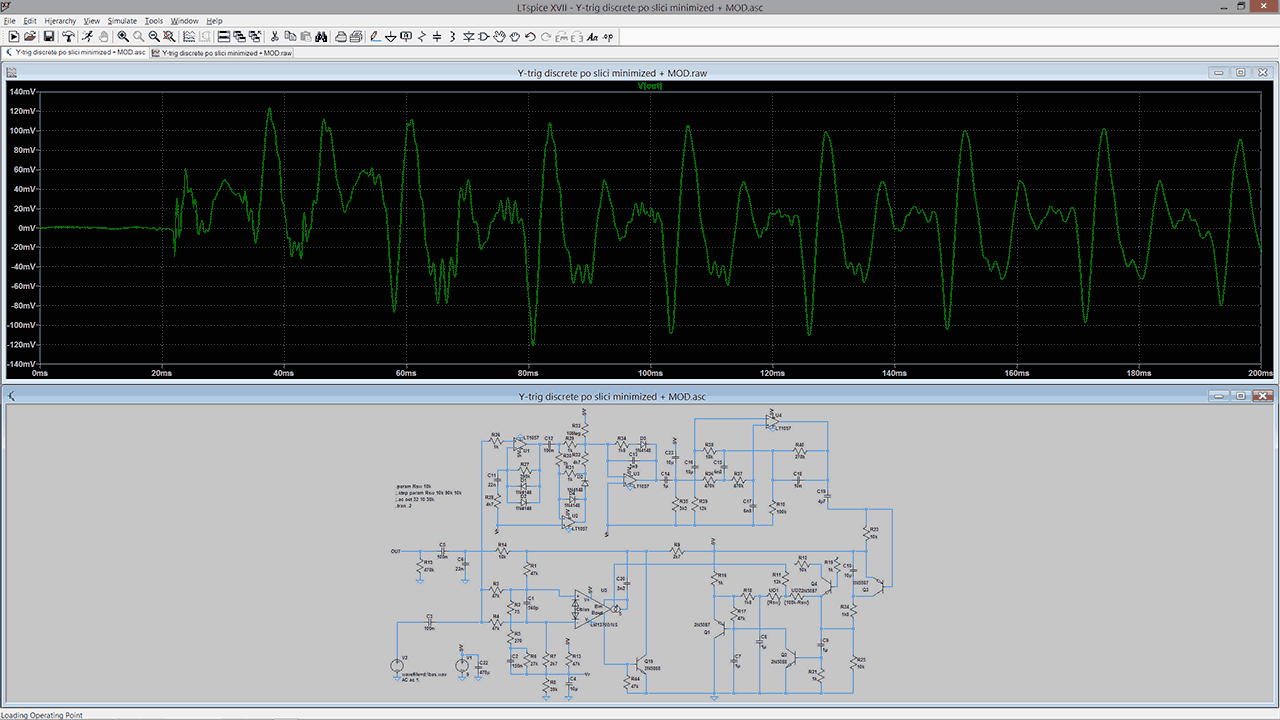The height and width of the screenshot is (720, 1280).
Task: Click the Zoom to Fit icon
Action: [x=169, y=37]
